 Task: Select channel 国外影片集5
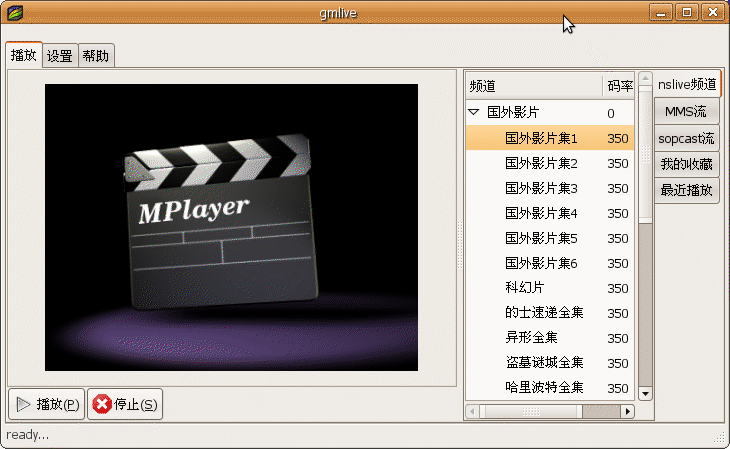(550, 238)
